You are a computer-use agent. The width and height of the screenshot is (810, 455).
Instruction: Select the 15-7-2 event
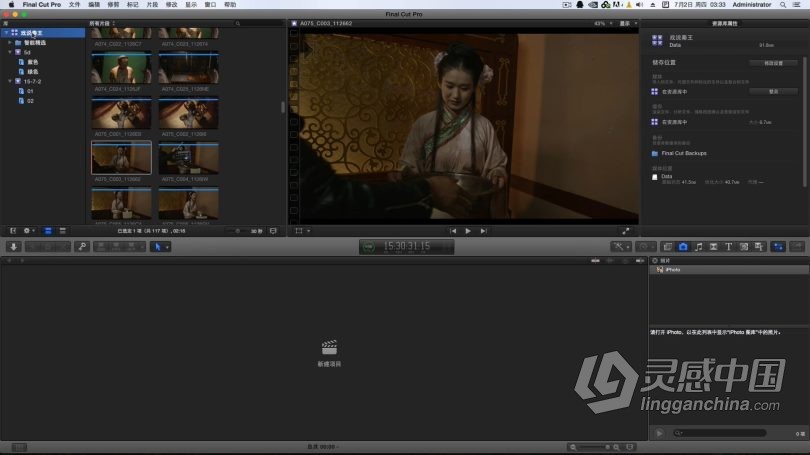click(32, 81)
